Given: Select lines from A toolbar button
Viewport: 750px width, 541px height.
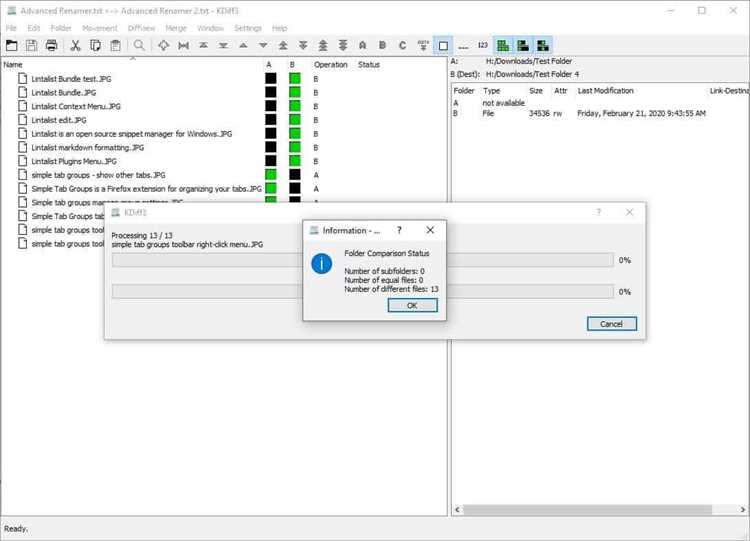Looking at the screenshot, I should click(363, 45).
